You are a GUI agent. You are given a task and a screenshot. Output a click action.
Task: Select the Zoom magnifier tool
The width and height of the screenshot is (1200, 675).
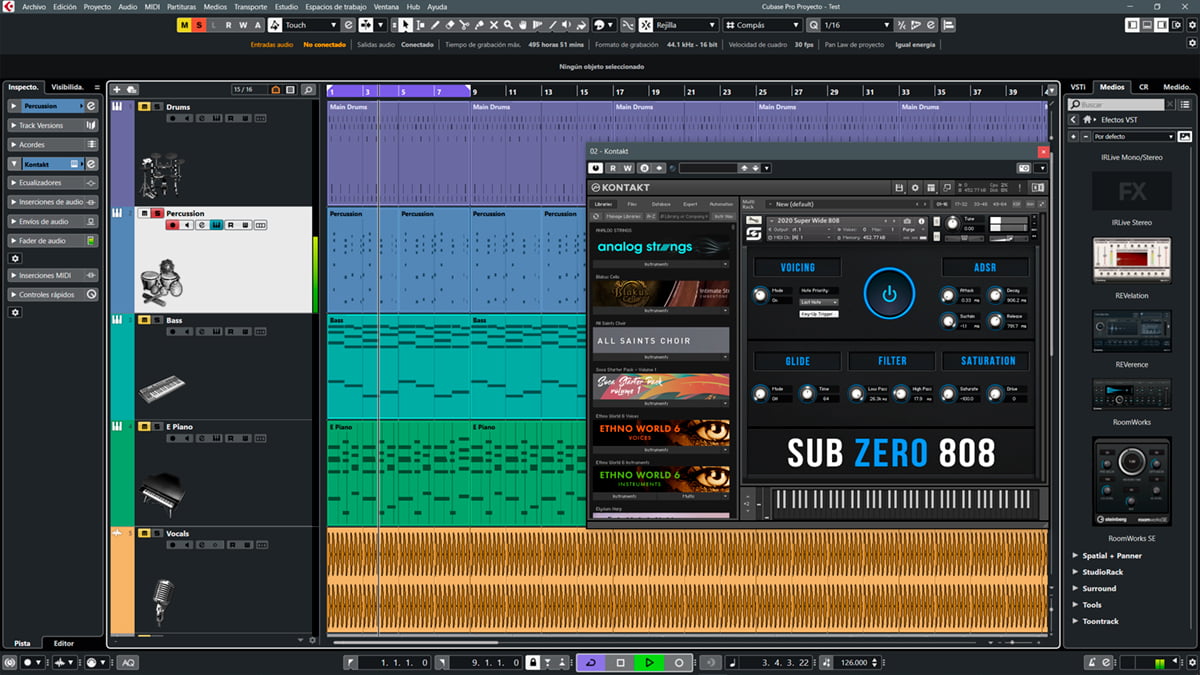(x=508, y=24)
